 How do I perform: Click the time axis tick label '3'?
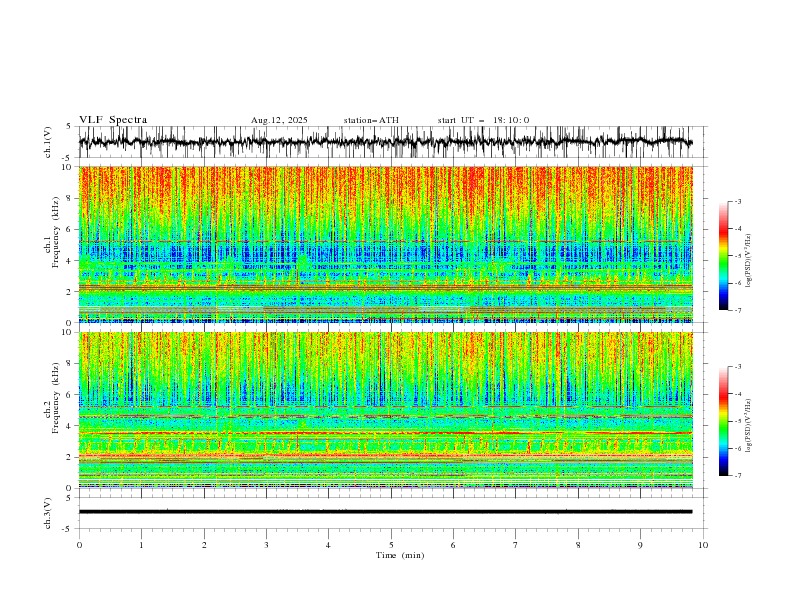pyautogui.click(x=266, y=545)
